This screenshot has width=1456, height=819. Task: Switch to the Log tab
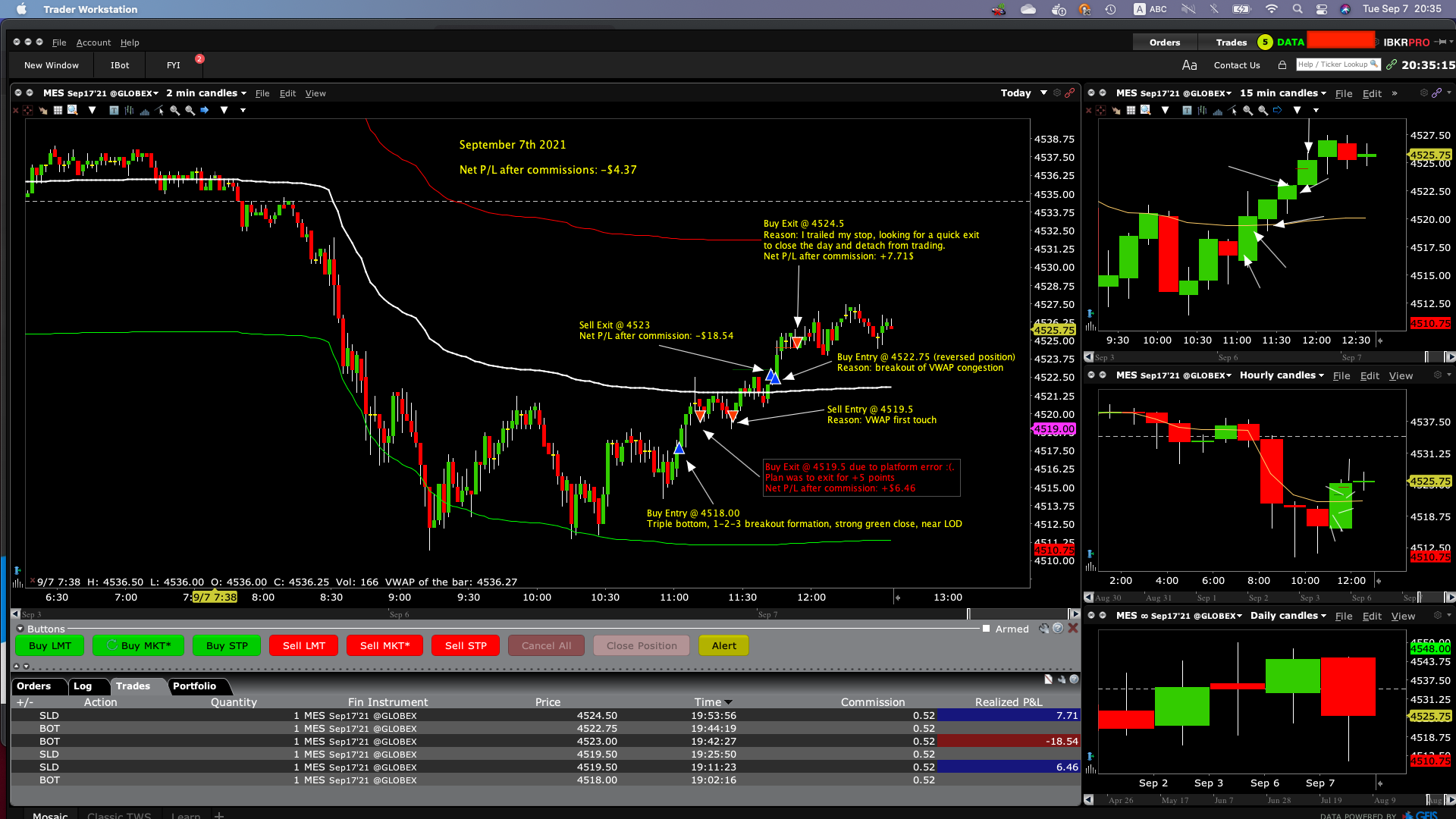pyautogui.click(x=83, y=686)
